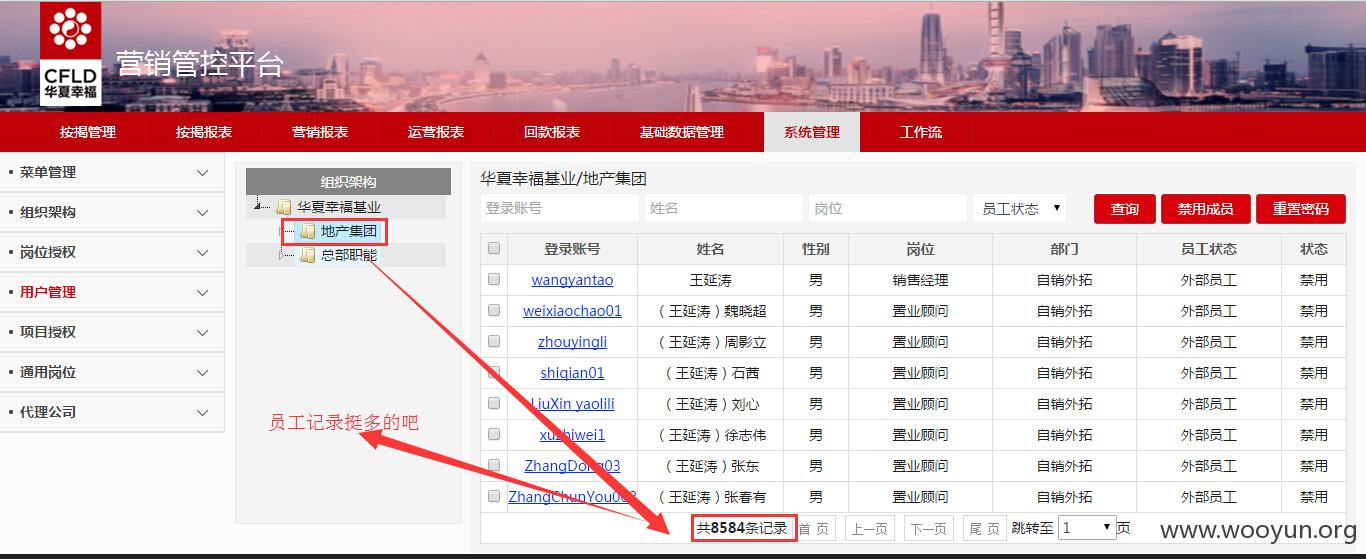
Task: Click the 禁用成员 button
Action: 1205,209
